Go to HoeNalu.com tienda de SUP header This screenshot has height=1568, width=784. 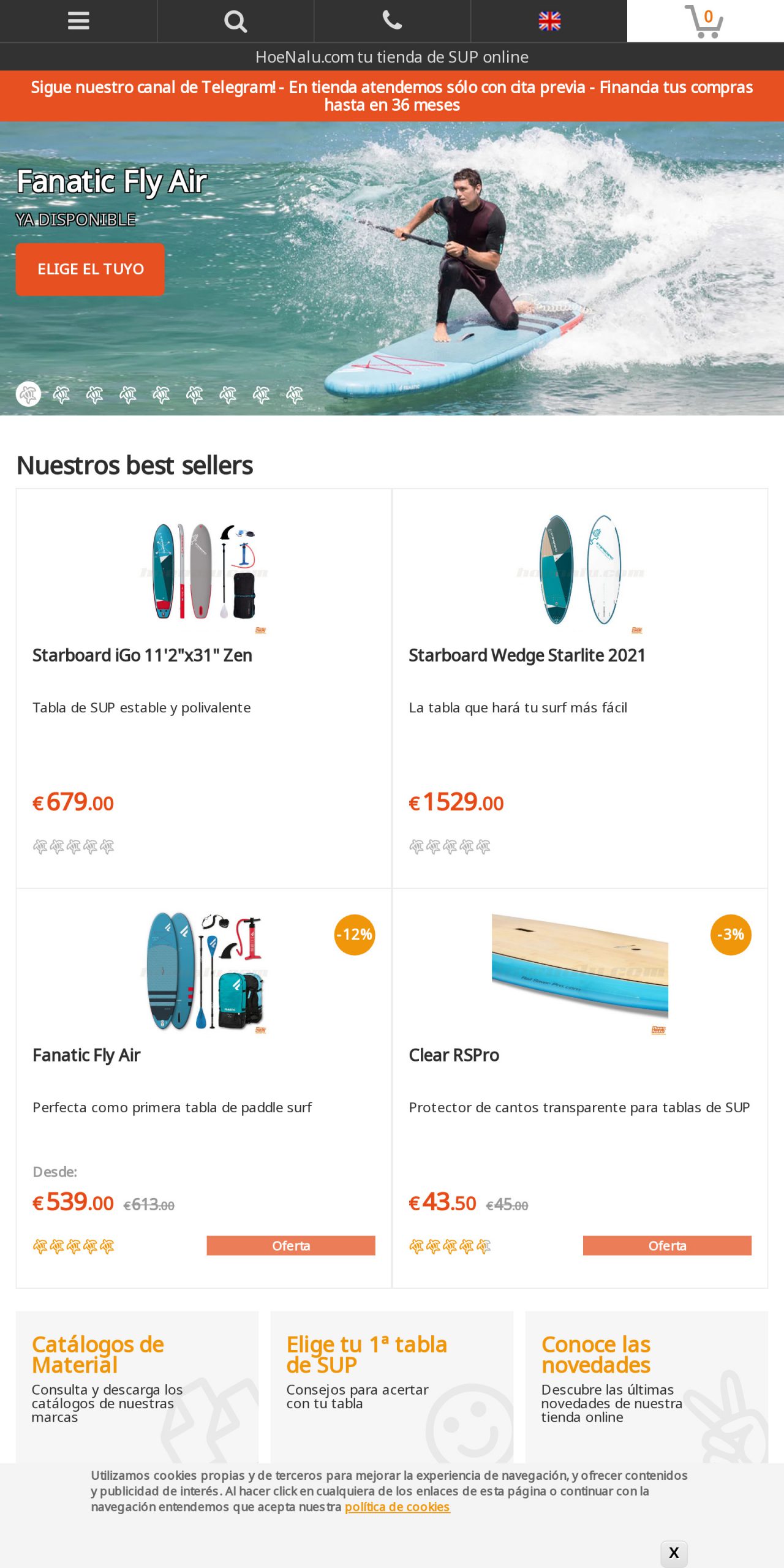392,57
